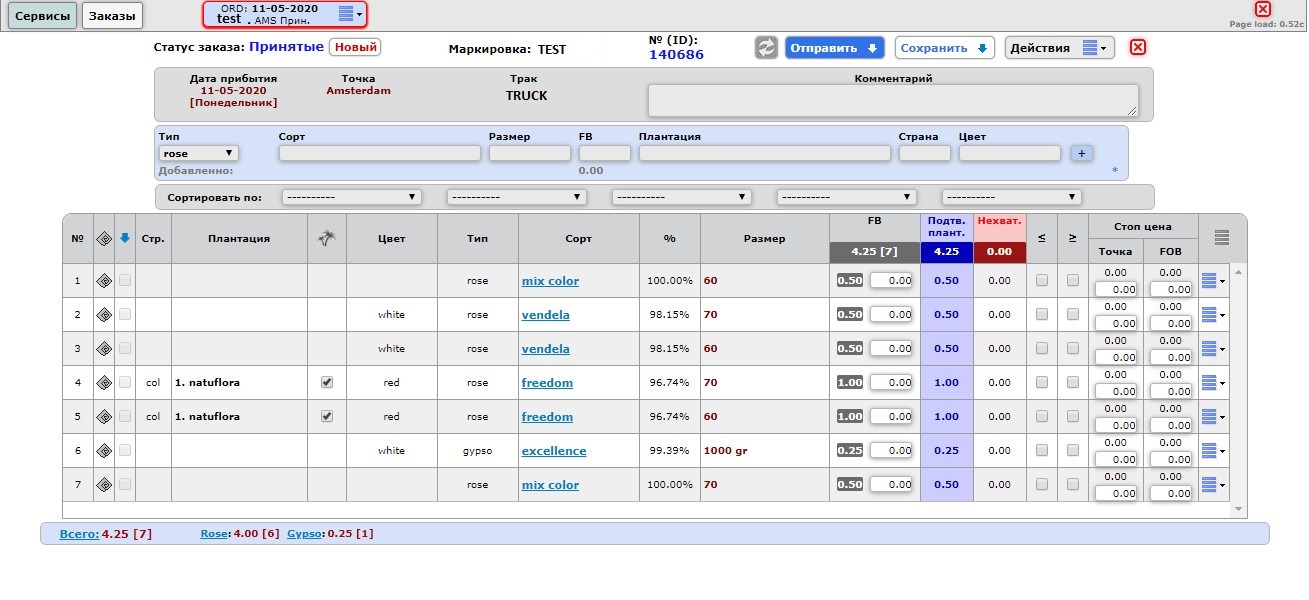
Task: Open the excellence variety link
Action: point(554,451)
